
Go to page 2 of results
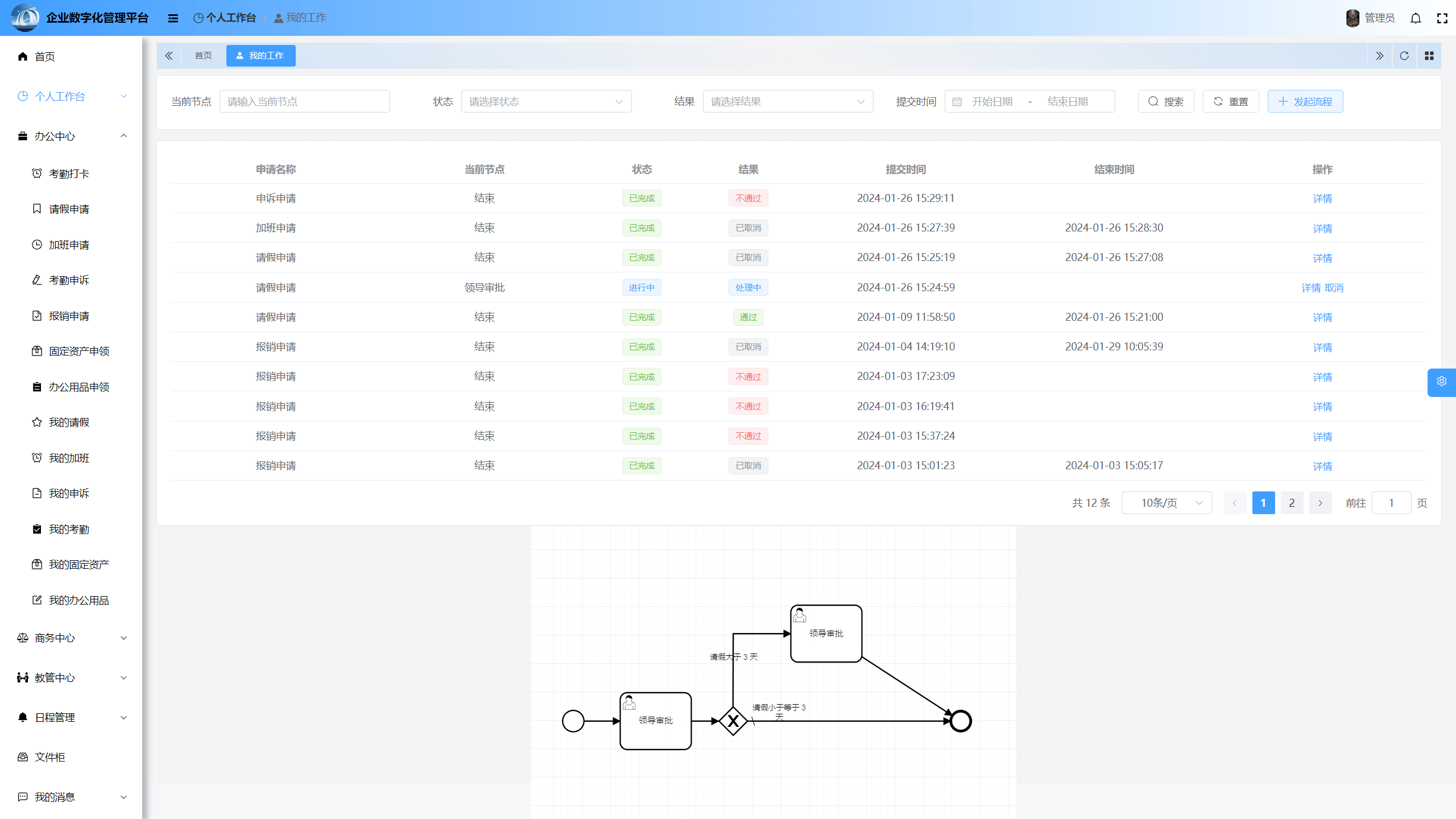click(1292, 503)
